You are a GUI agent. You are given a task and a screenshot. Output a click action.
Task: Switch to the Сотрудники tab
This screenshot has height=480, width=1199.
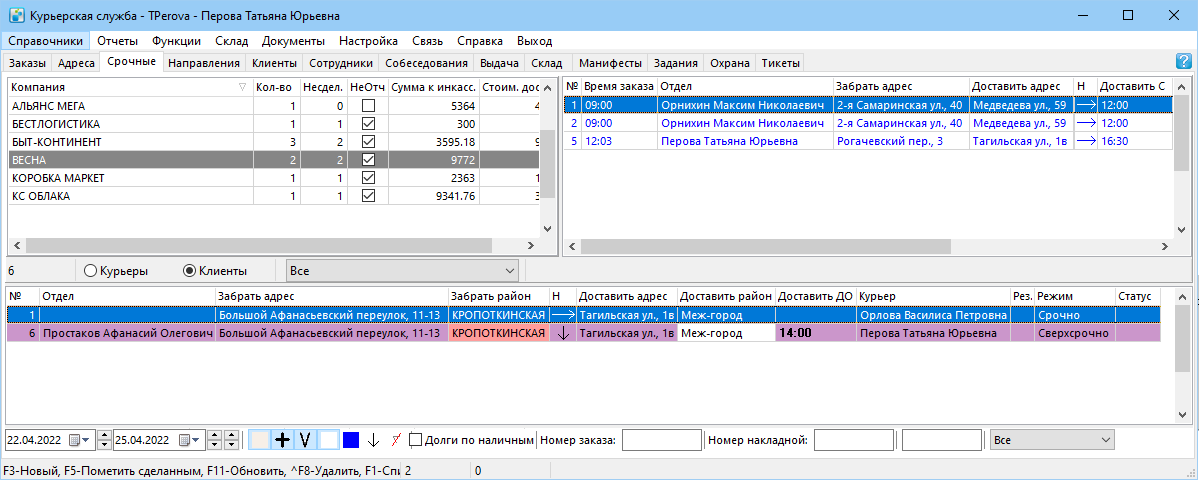(x=341, y=63)
